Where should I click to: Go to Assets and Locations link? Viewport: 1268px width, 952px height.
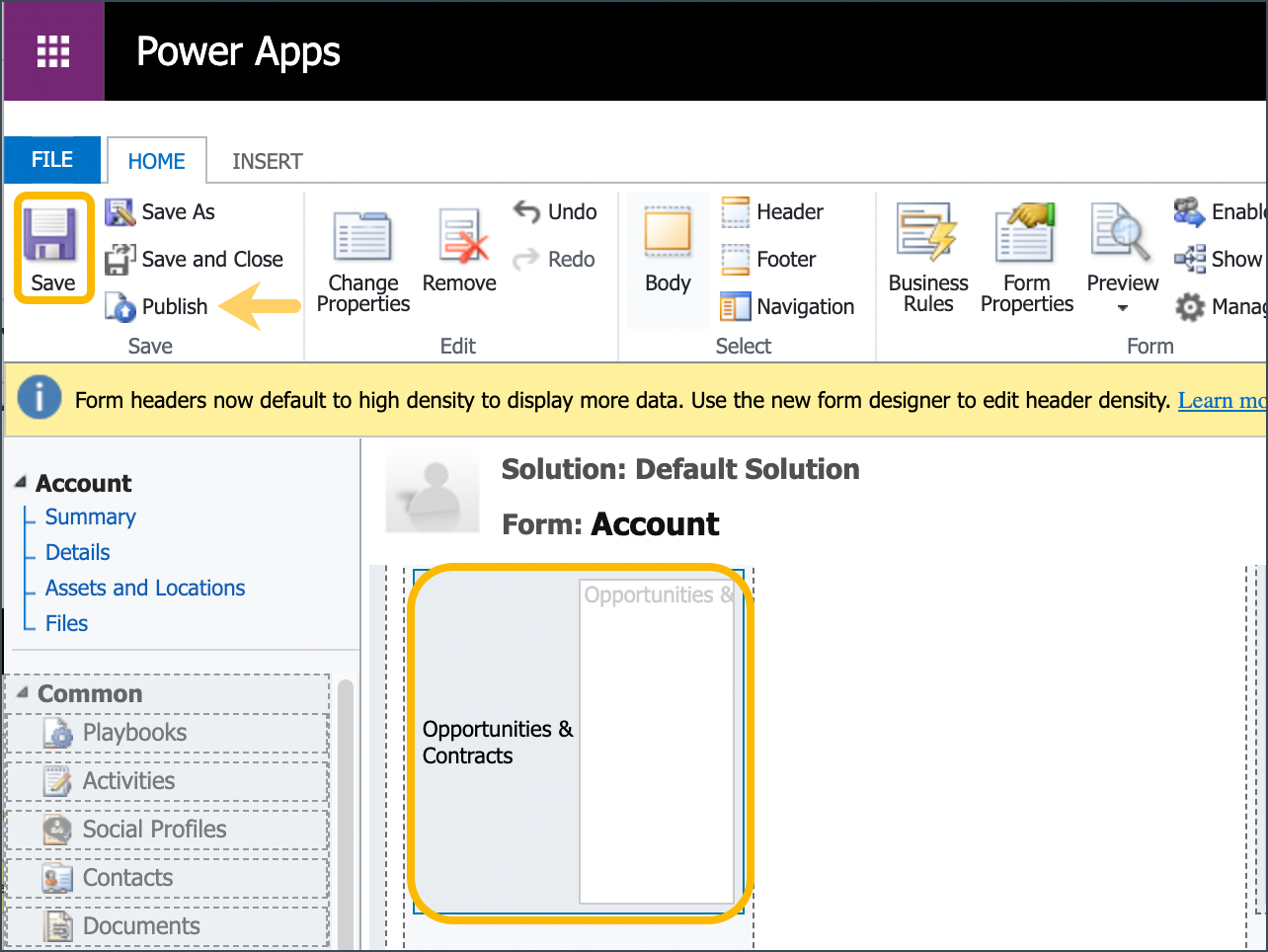[x=145, y=589]
